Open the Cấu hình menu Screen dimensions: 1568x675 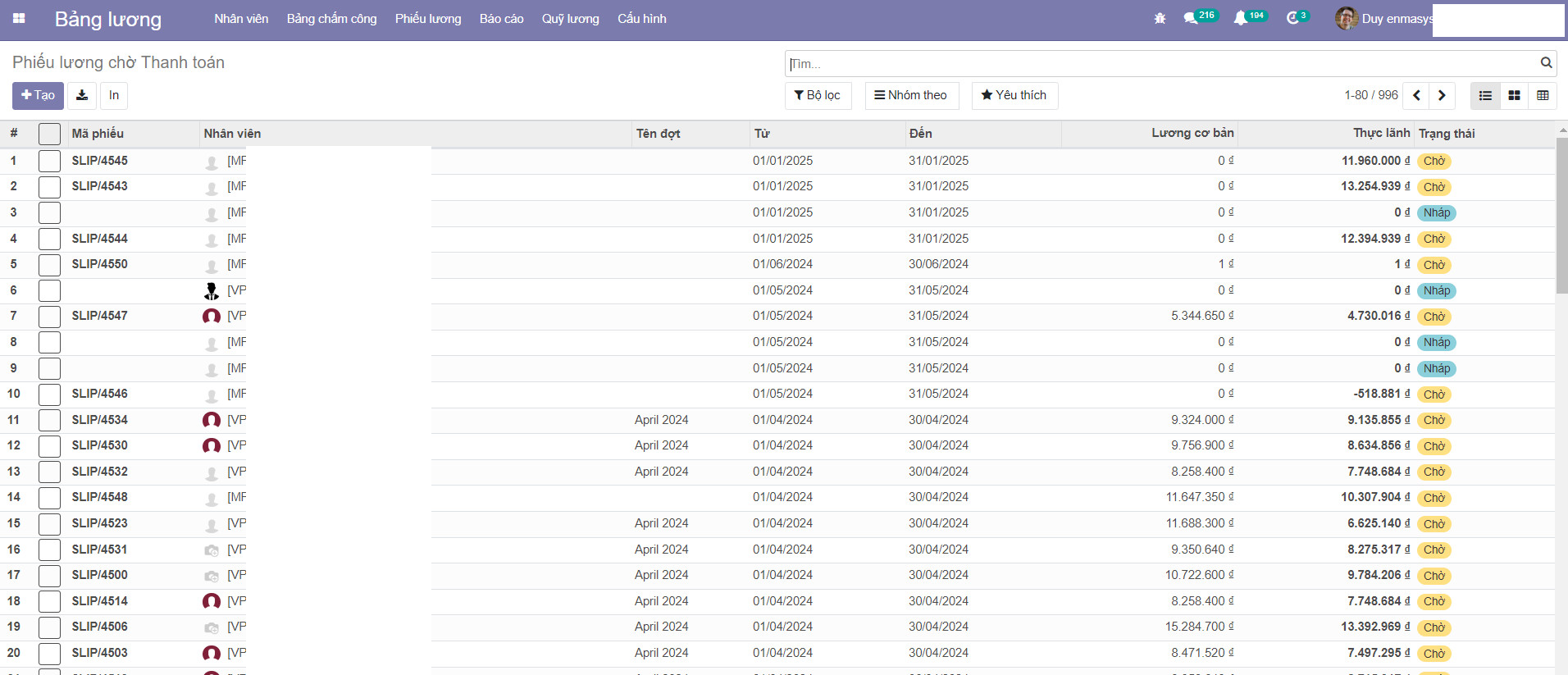pos(641,19)
